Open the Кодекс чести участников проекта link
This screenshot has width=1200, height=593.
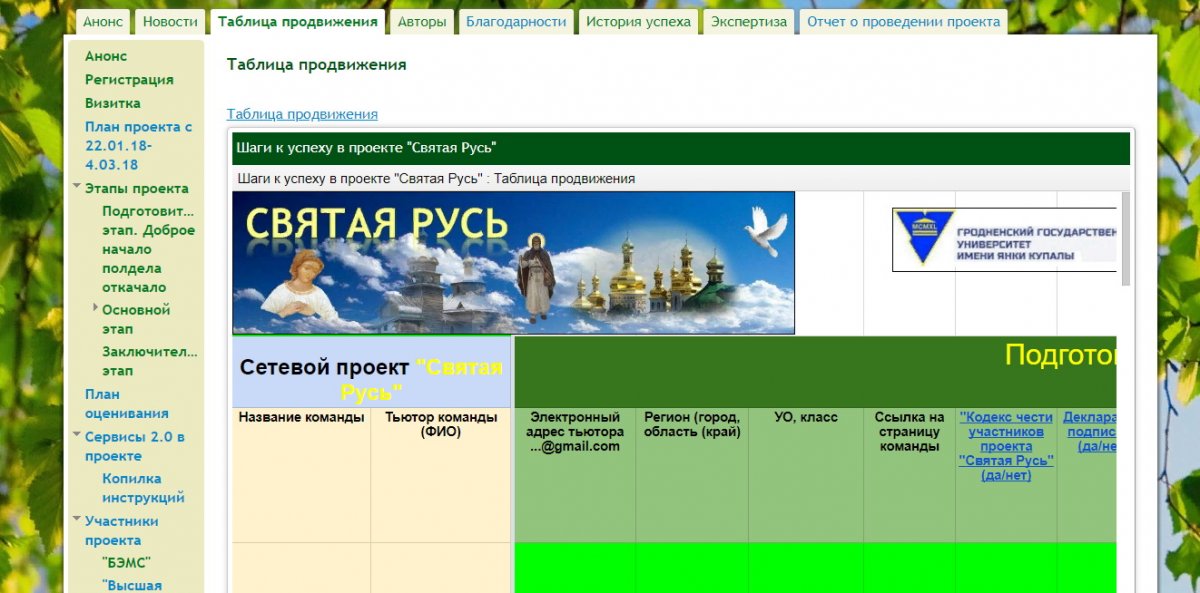(x=1005, y=446)
